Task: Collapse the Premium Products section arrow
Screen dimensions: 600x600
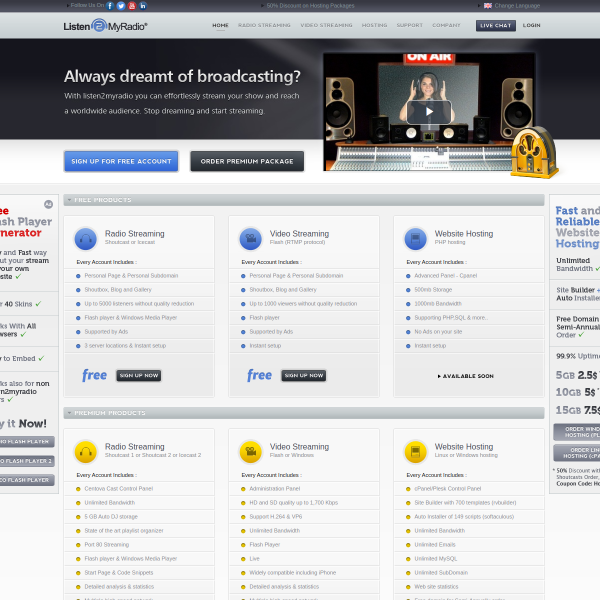Action: [69, 413]
